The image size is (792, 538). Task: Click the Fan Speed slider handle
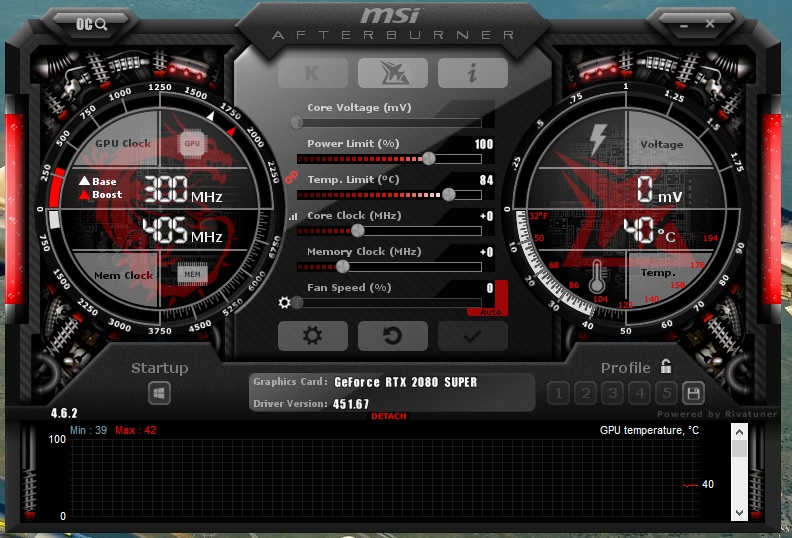[x=297, y=303]
